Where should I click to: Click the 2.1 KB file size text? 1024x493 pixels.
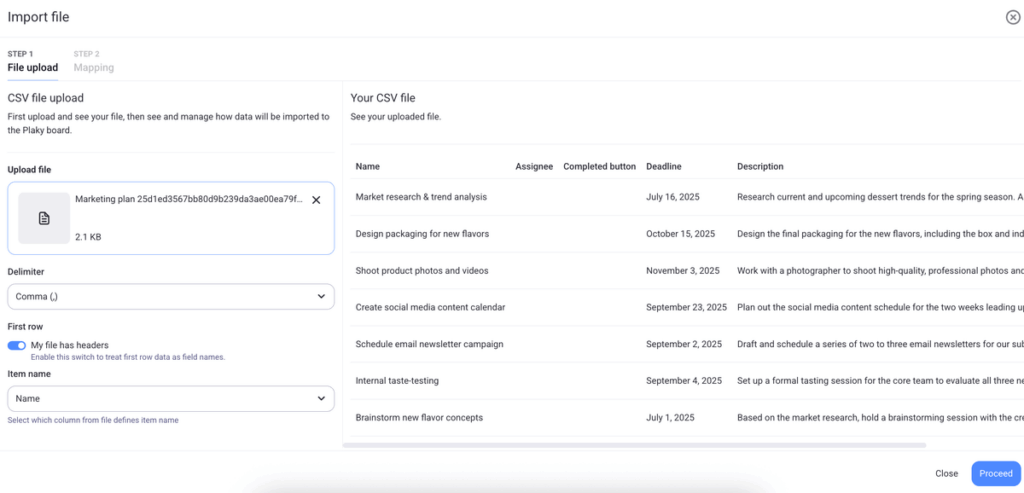[88, 237]
